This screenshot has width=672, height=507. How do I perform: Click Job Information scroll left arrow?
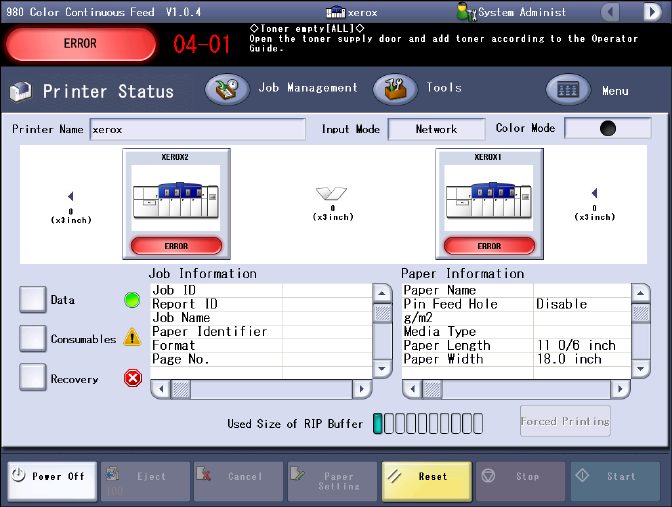pos(161,389)
